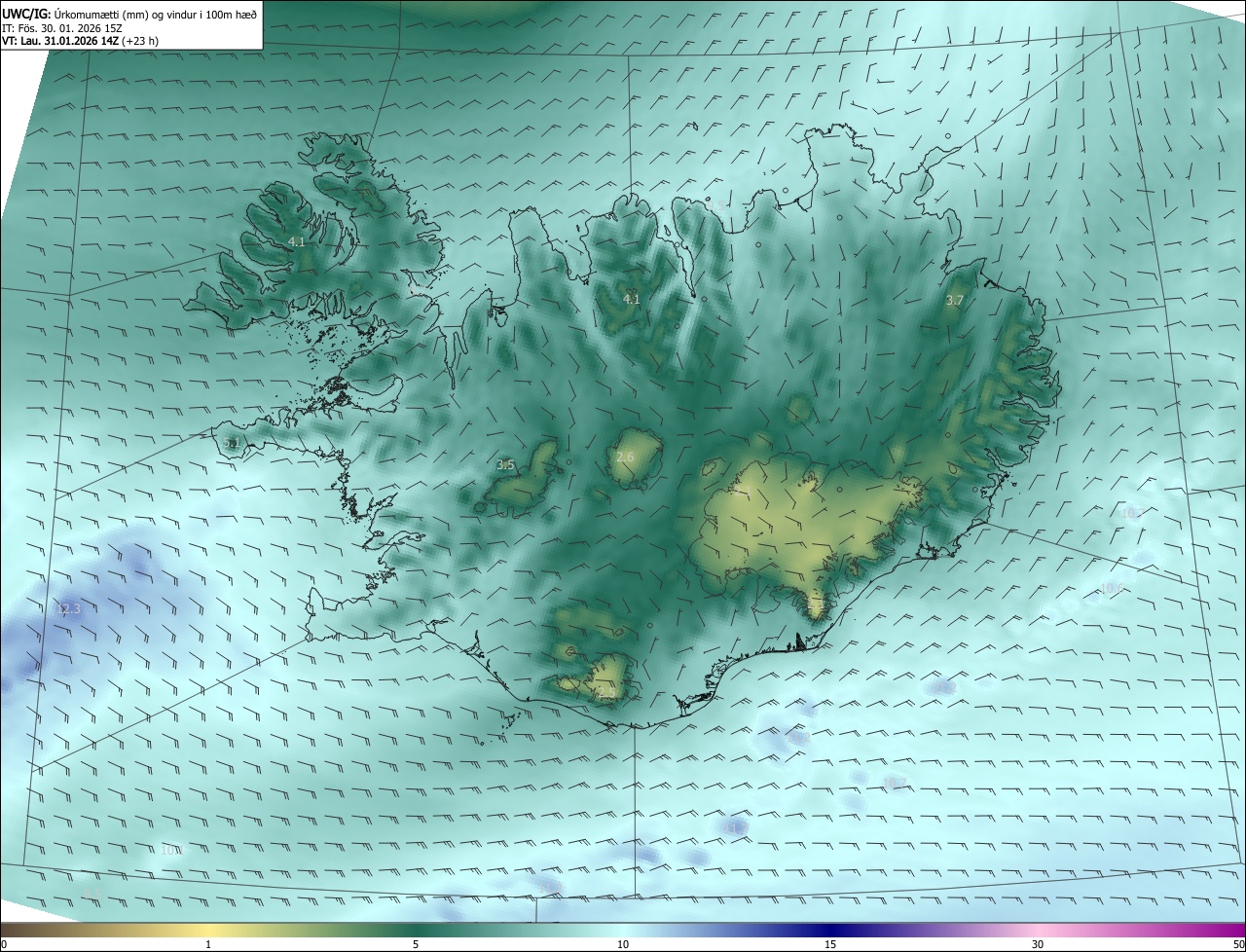This screenshot has height=952, width=1246.
Task: Click the "2.6" value on the glacier
Action: (x=625, y=458)
